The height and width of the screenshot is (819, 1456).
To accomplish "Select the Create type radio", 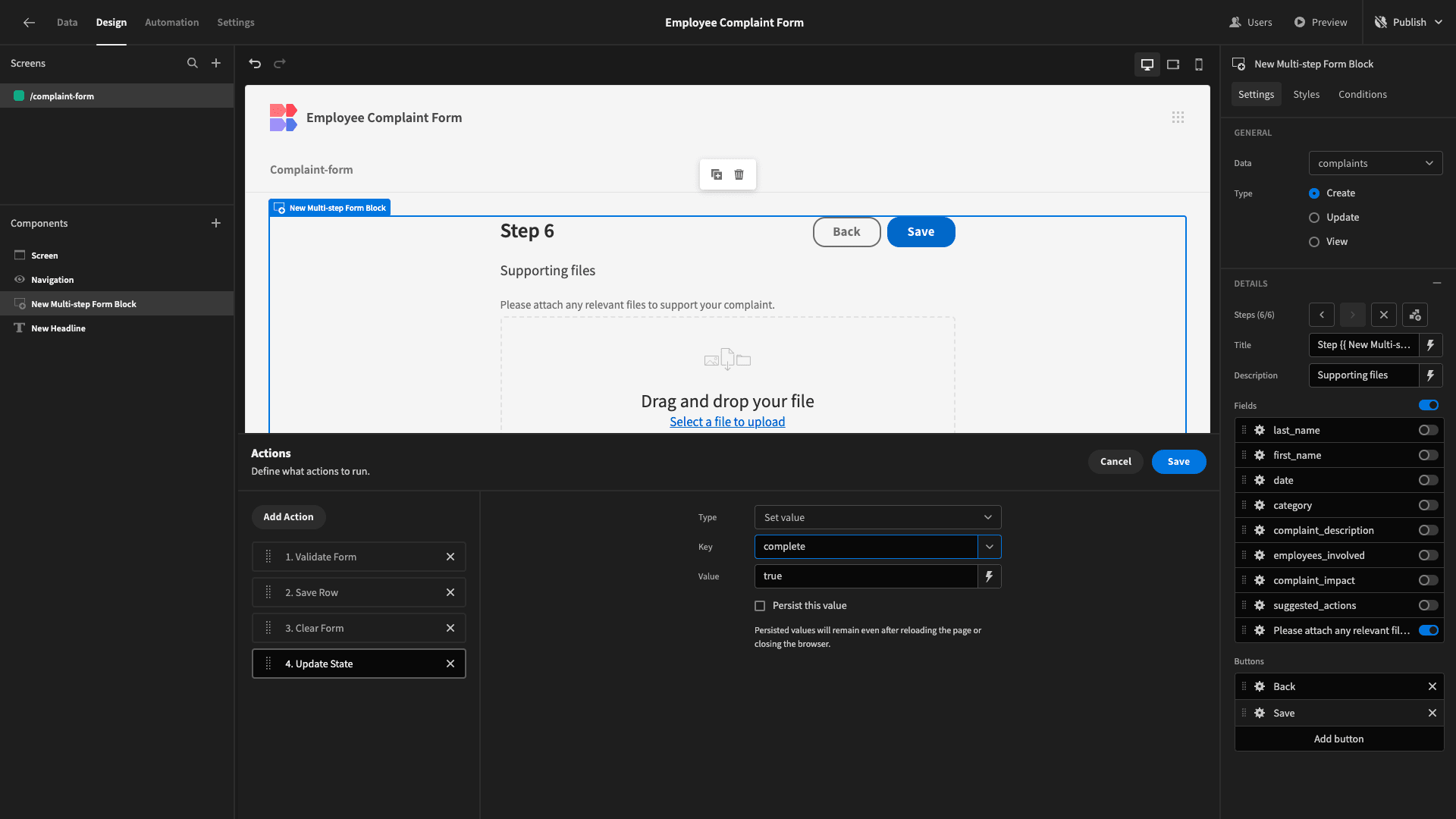I will [x=1314, y=193].
